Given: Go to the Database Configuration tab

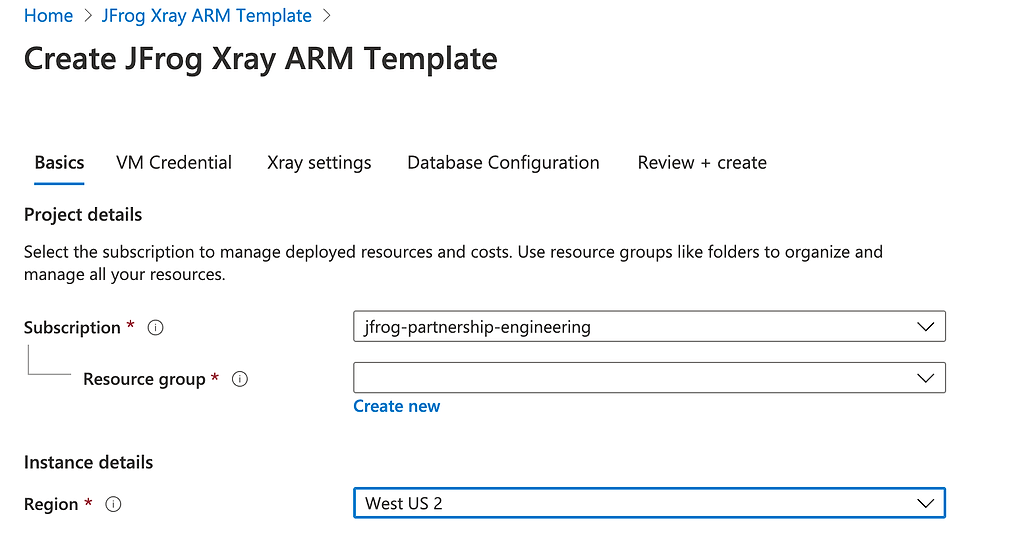Looking at the screenshot, I should point(504,163).
